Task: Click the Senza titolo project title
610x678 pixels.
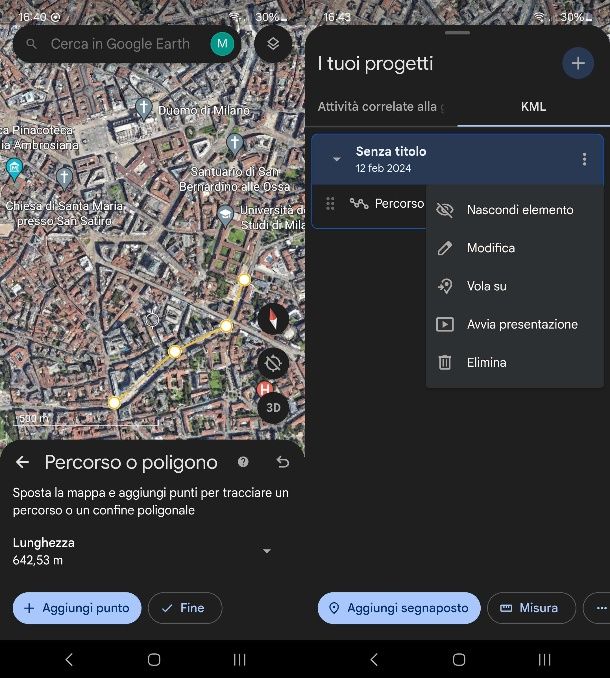Action: (391, 151)
